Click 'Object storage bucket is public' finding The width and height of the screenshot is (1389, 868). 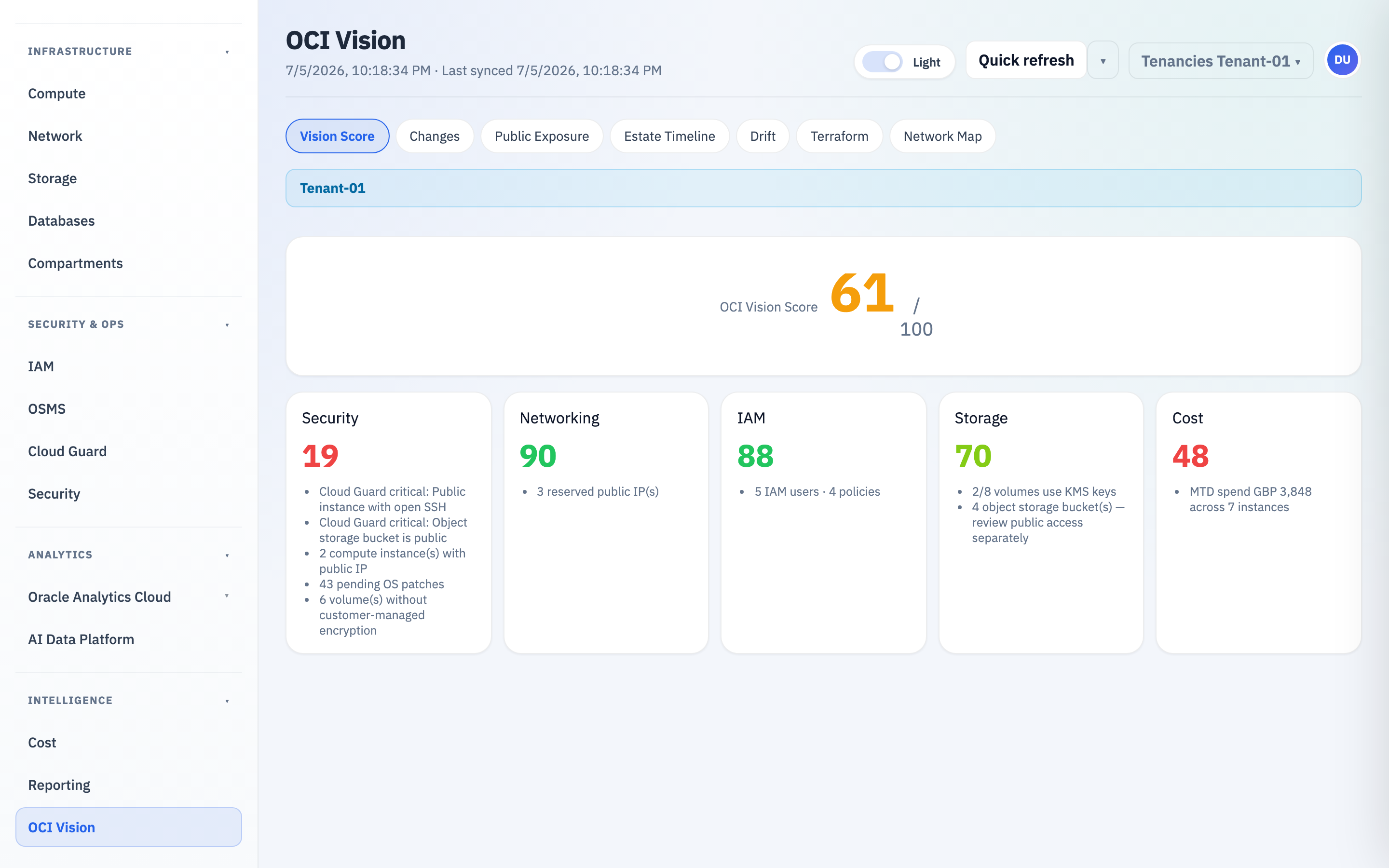click(x=393, y=530)
